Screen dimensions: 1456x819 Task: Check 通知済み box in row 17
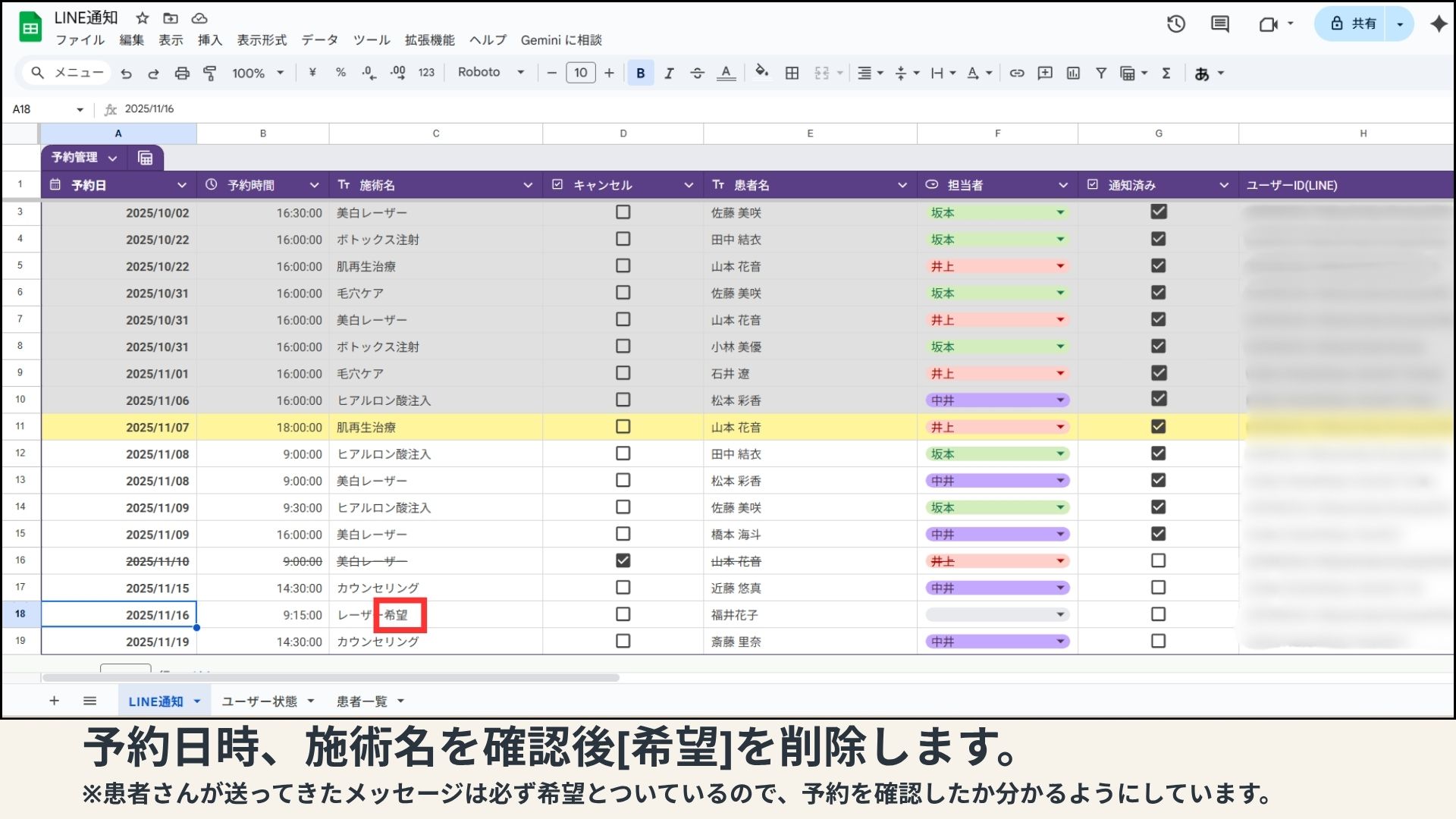1158,588
